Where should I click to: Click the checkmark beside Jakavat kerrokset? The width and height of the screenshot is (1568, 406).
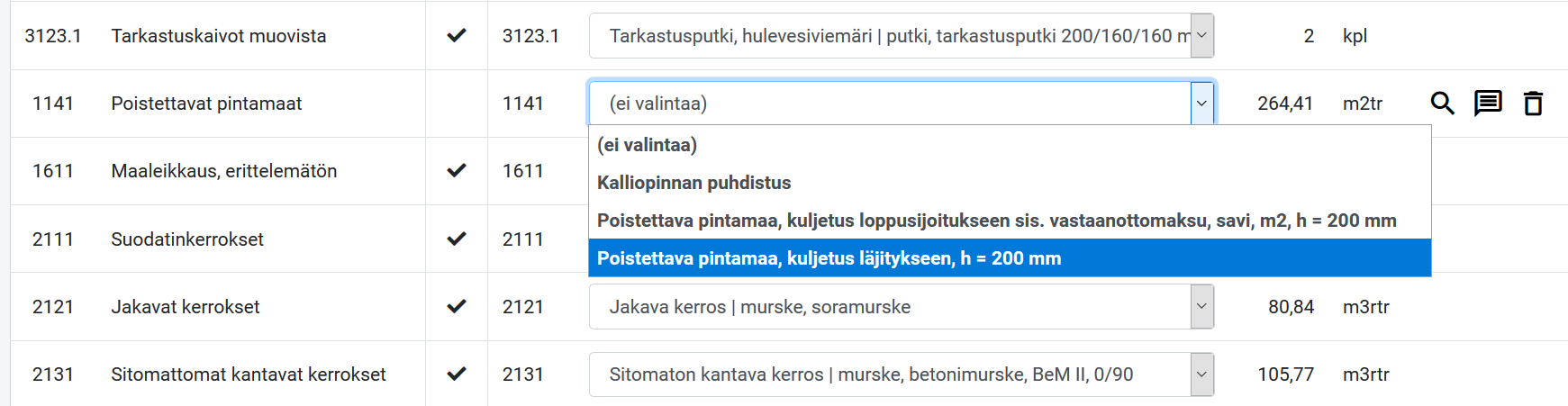(457, 306)
